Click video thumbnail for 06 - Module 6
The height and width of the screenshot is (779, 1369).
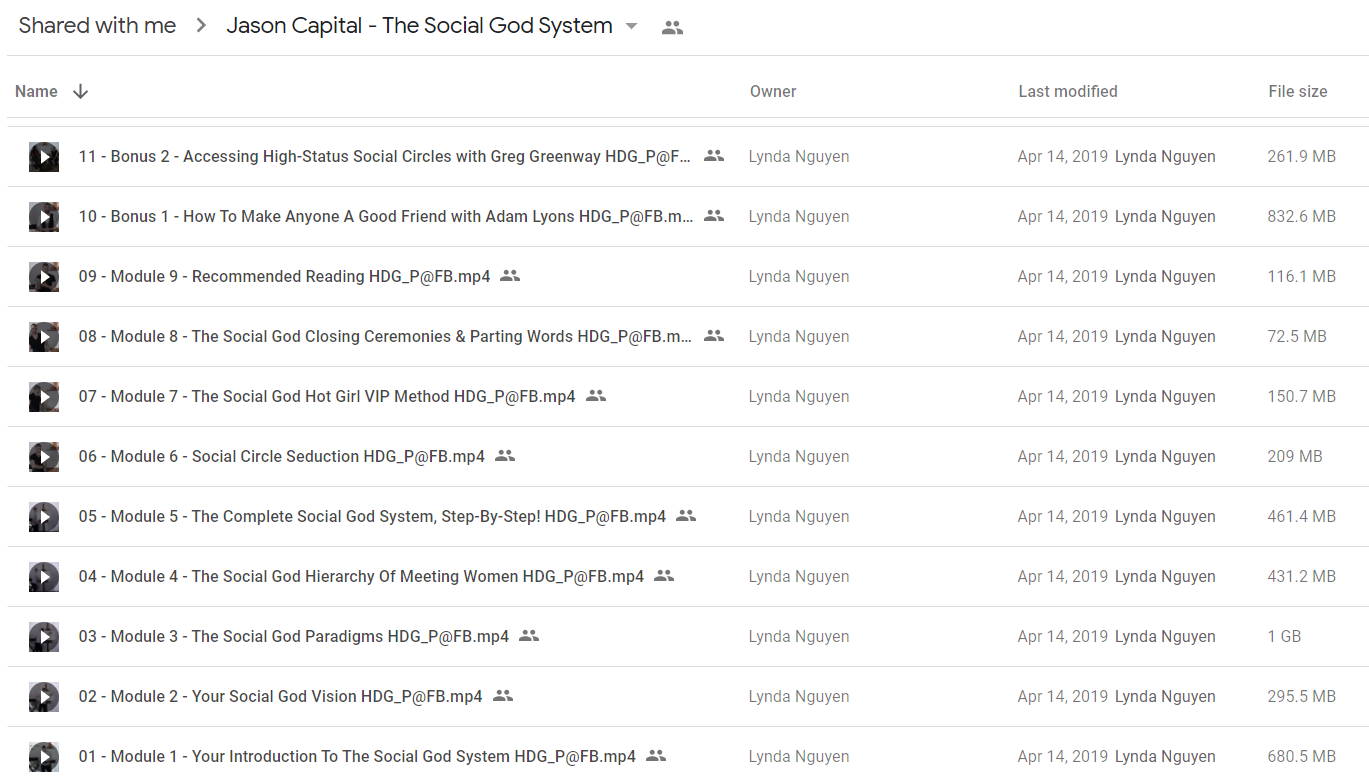[x=44, y=457]
